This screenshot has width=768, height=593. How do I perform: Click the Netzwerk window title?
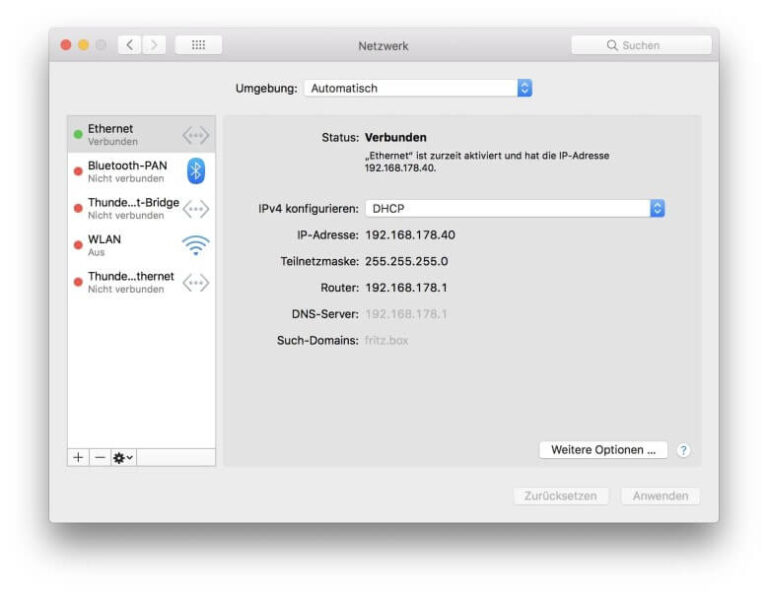click(383, 46)
